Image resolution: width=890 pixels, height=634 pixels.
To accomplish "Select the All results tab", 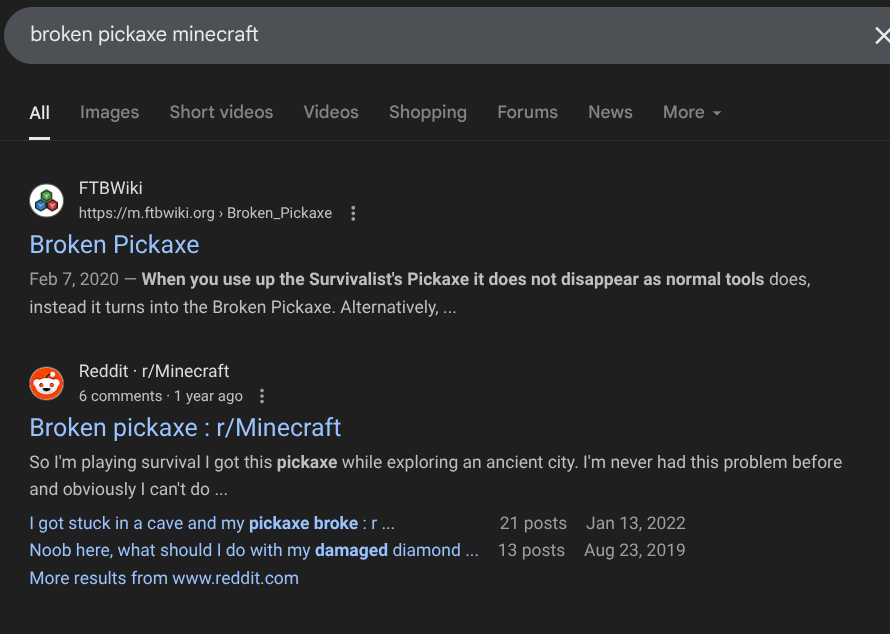I will (40, 112).
